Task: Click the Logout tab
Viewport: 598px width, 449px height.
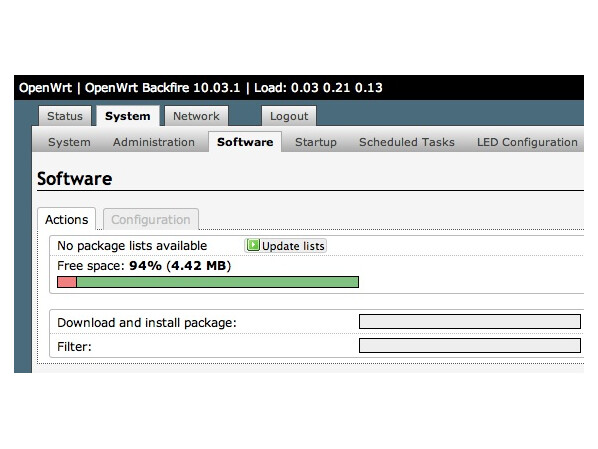Action: click(x=289, y=116)
